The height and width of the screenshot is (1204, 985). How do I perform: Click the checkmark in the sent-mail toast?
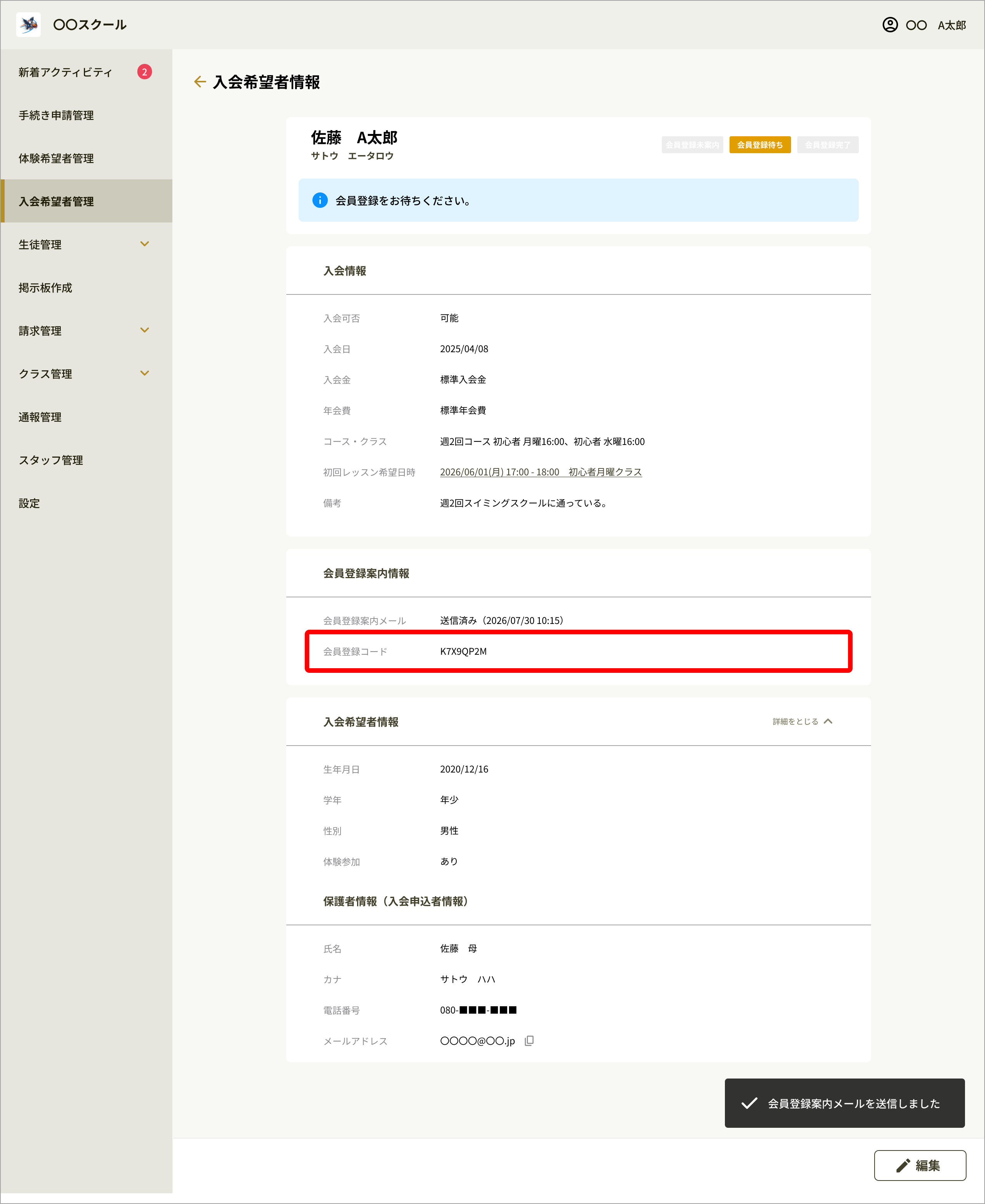pyautogui.click(x=749, y=1103)
